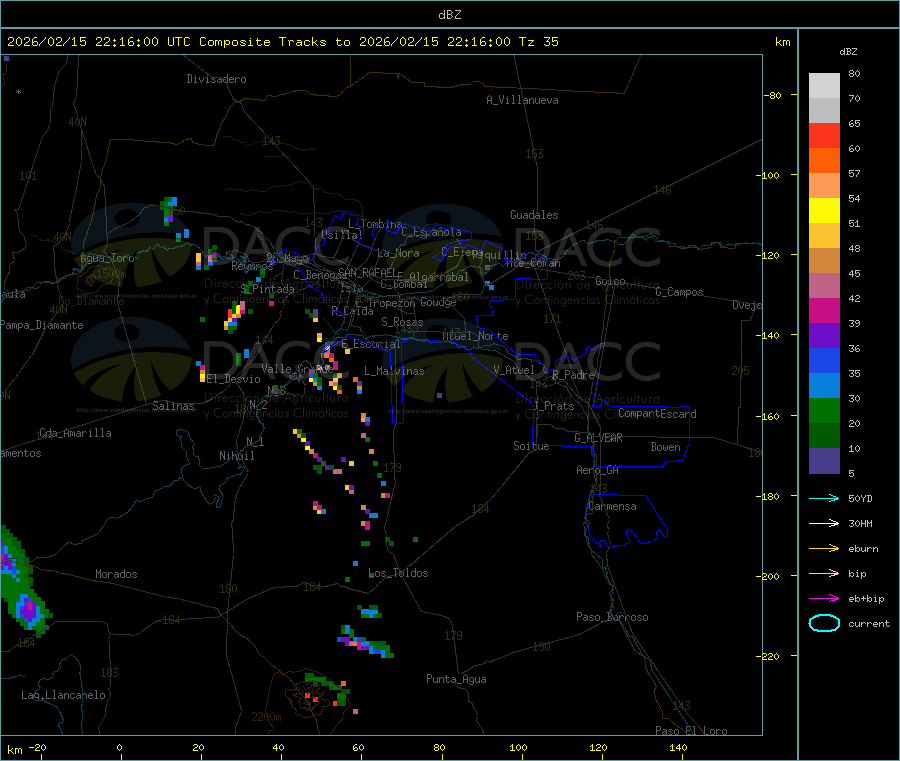
Task: Click the S_Rosas map label
Action: tap(402, 322)
